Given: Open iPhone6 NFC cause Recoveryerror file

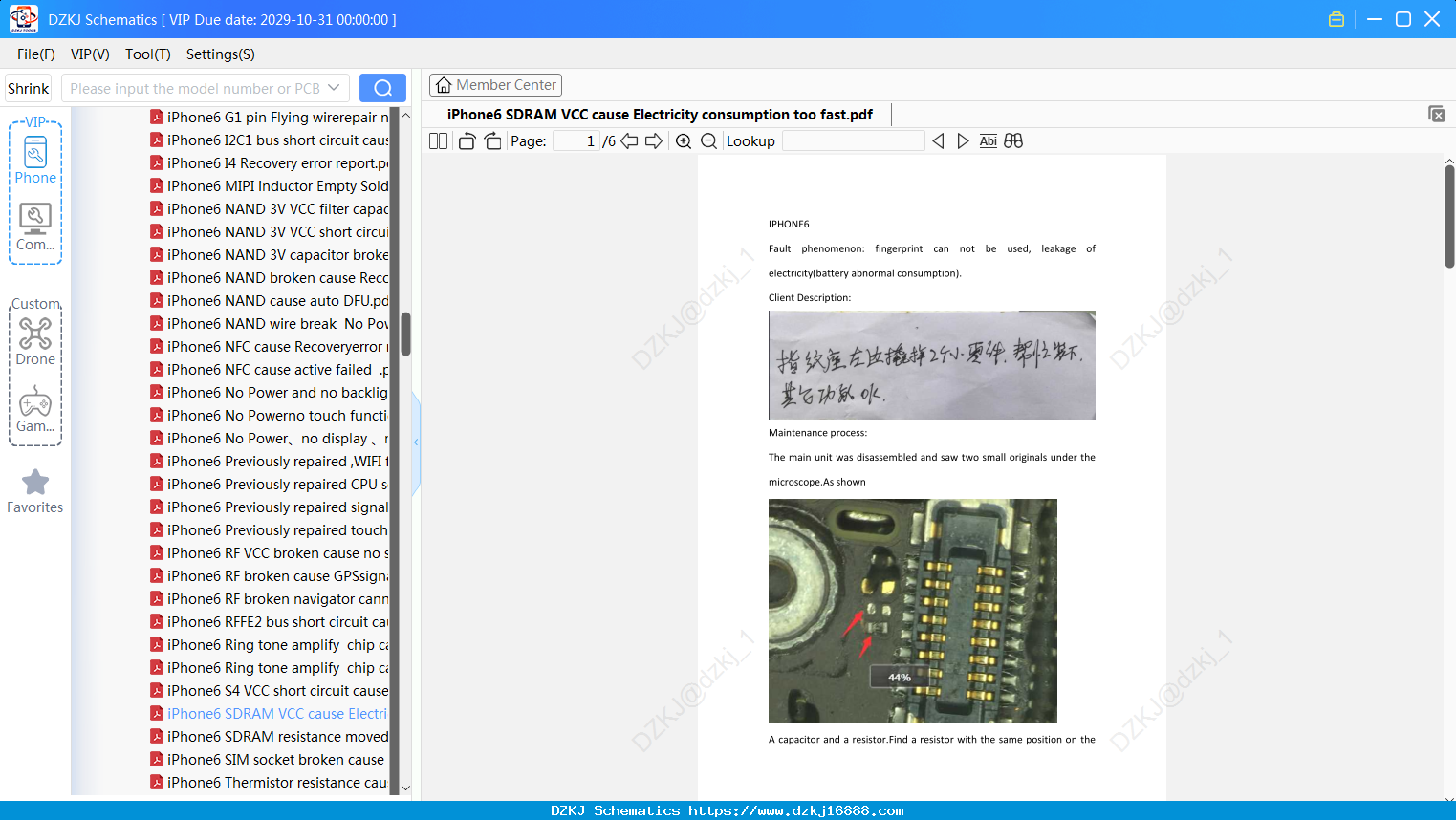Looking at the screenshot, I should (x=270, y=347).
